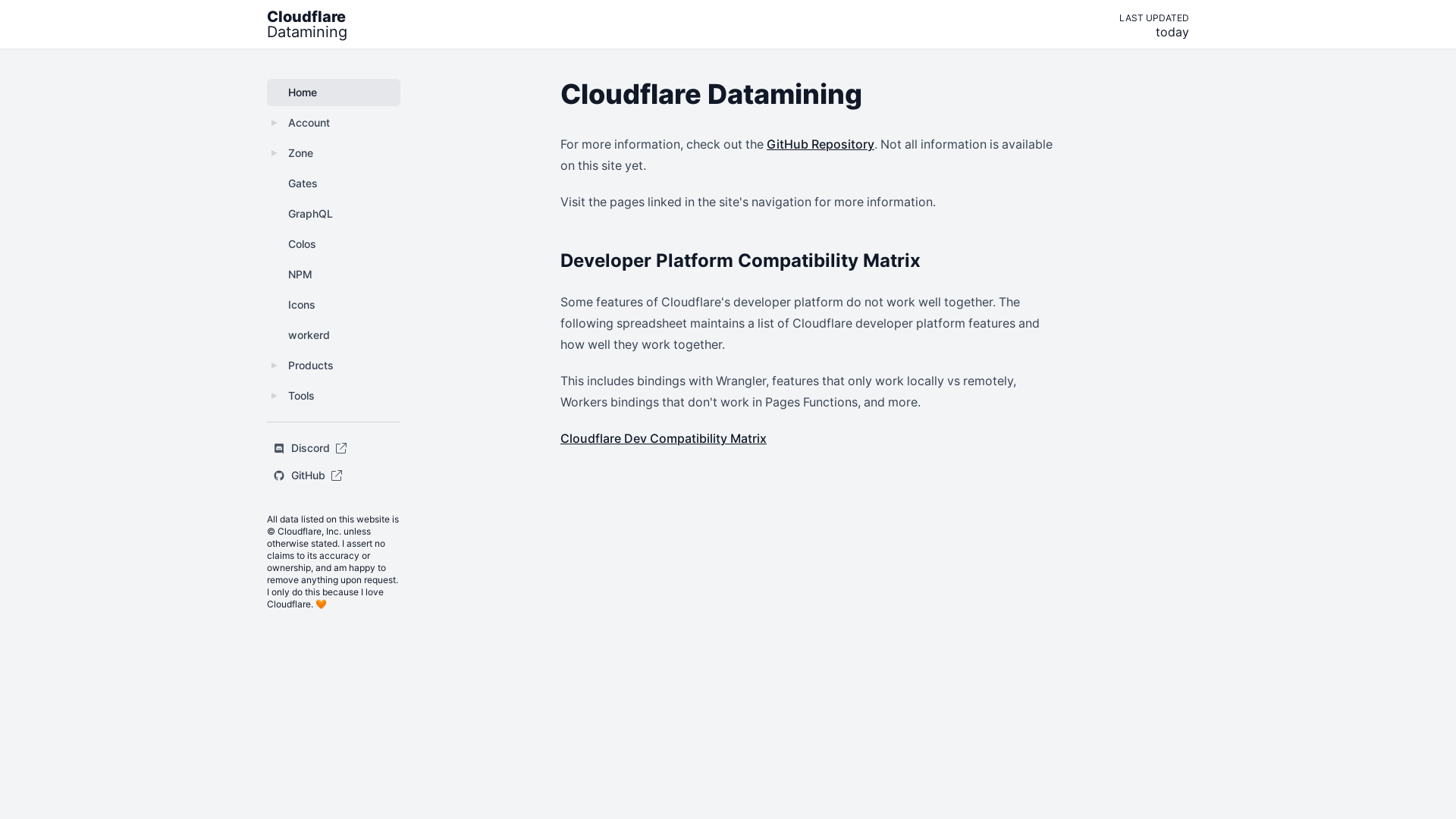The width and height of the screenshot is (1456, 819).
Task: Click the LAST UPDATED label
Action: pyautogui.click(x=1154, y=17)
